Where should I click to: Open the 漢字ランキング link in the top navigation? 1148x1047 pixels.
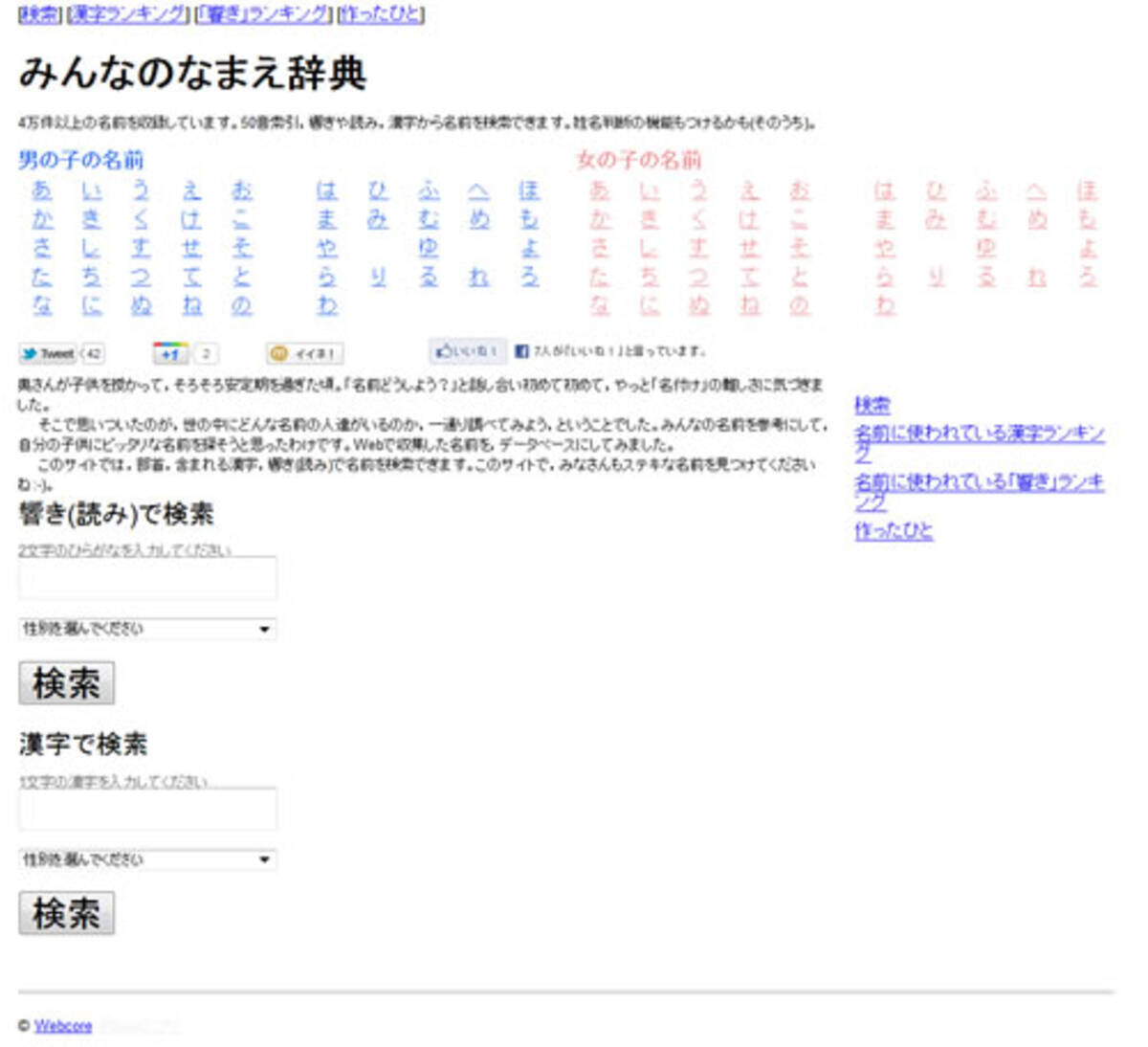128,14
